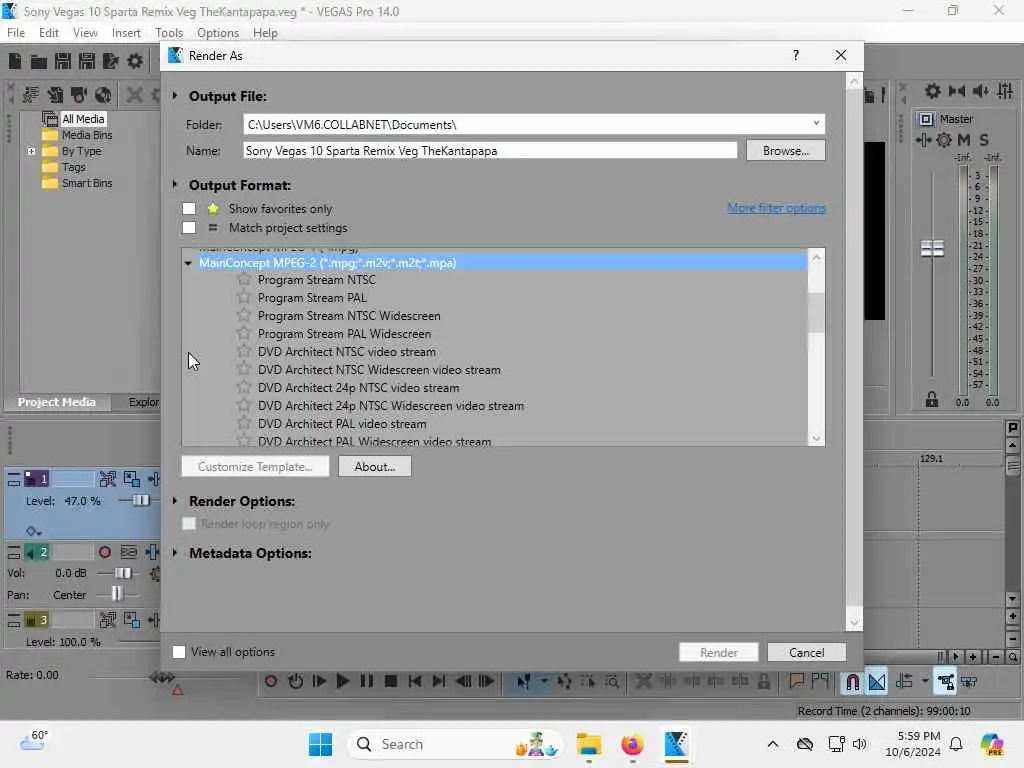Click the Save icon in the toolbar
The height and width of the screenshot is (768, 1024).
coord(63,61)
